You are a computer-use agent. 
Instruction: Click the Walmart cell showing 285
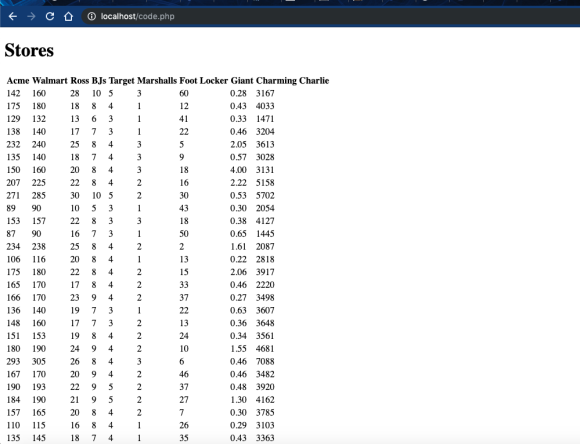tap(39, 195)
